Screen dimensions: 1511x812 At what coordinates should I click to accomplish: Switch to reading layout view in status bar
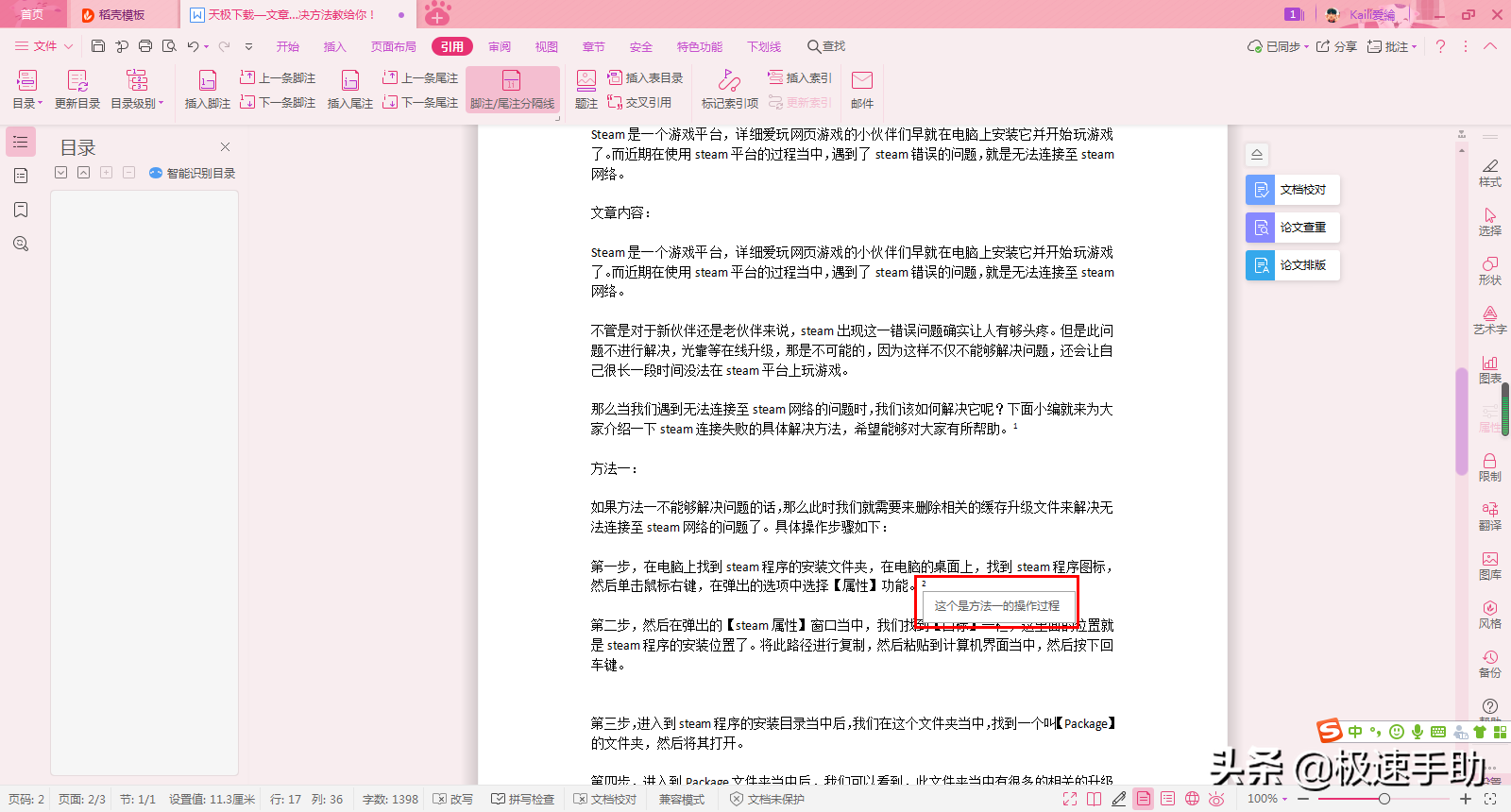pos(1094,799)
